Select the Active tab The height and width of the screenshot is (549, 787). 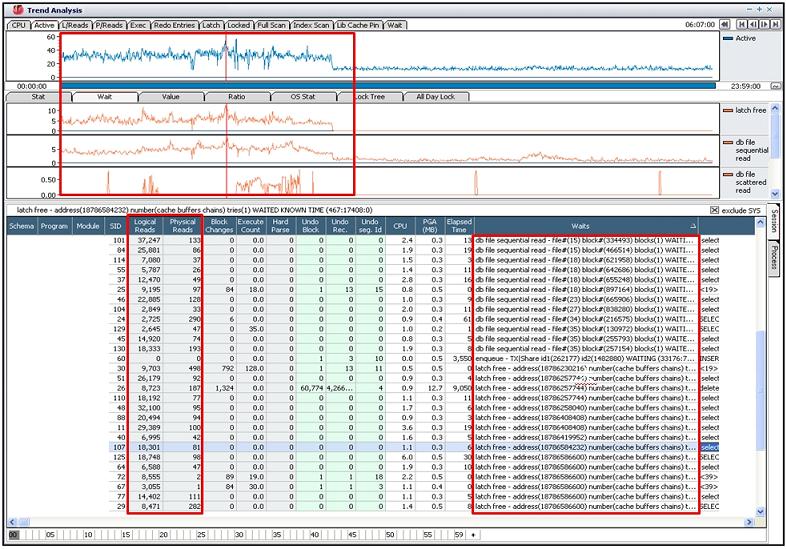click(44, 25)
